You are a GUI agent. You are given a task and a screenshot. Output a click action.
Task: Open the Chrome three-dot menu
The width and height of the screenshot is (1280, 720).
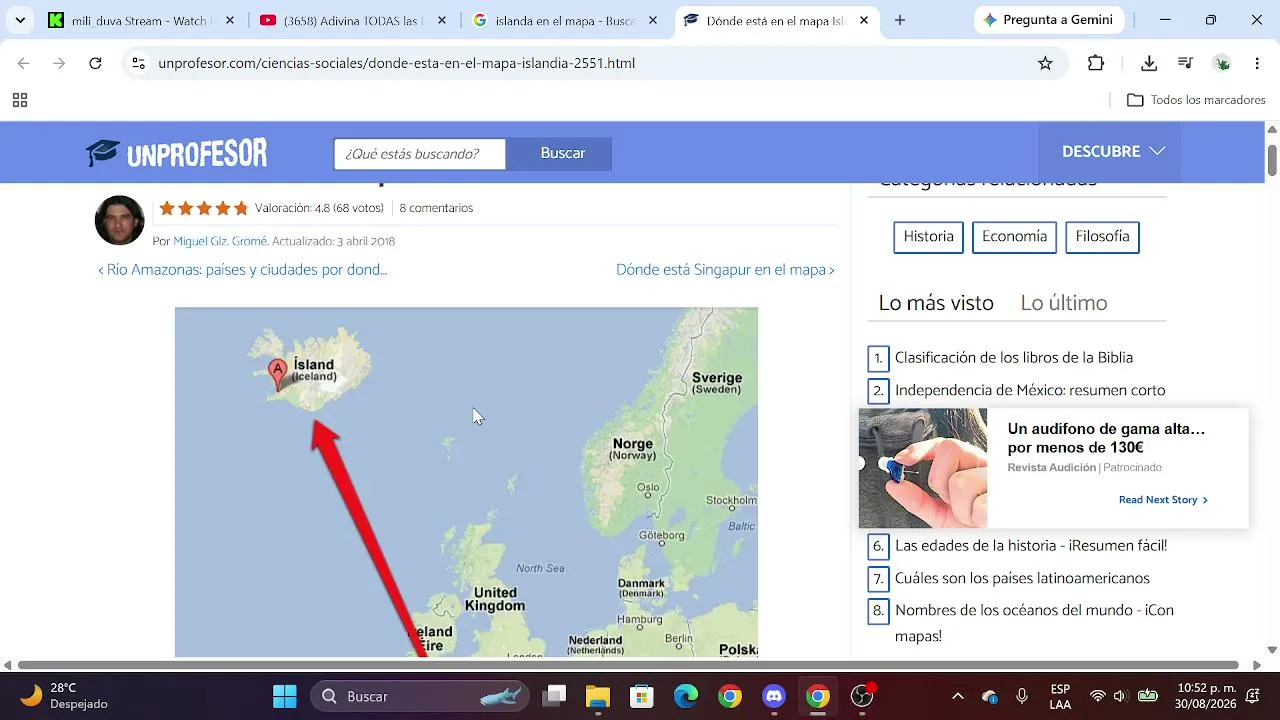[1257, 63]
